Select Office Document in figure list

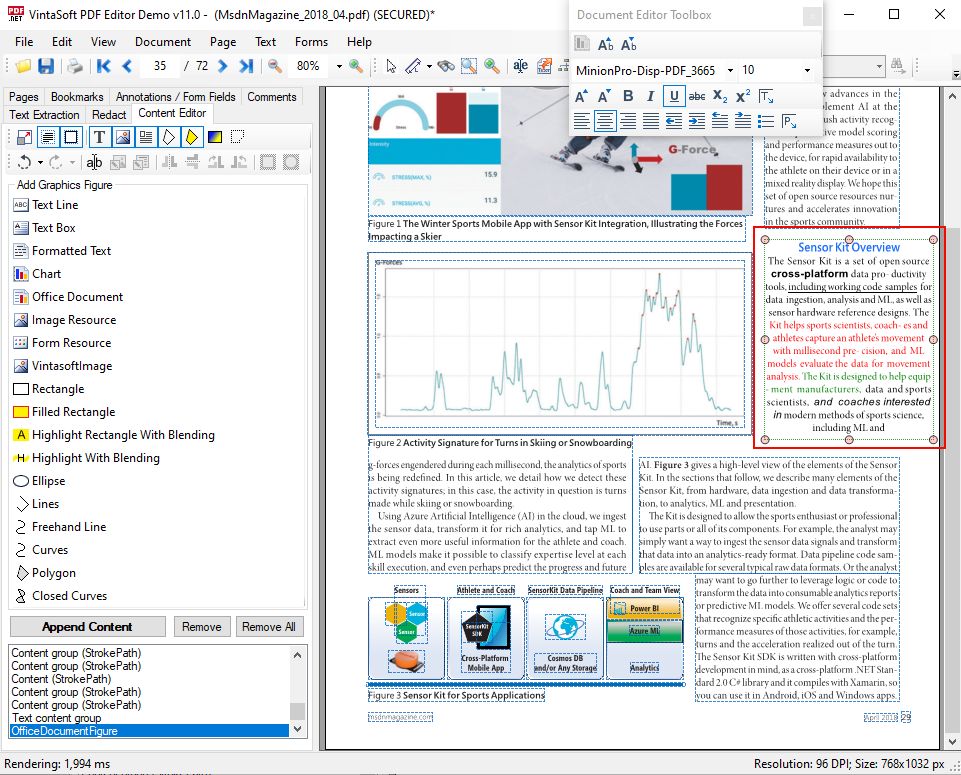pyautogui.click(x=77, y=297)
